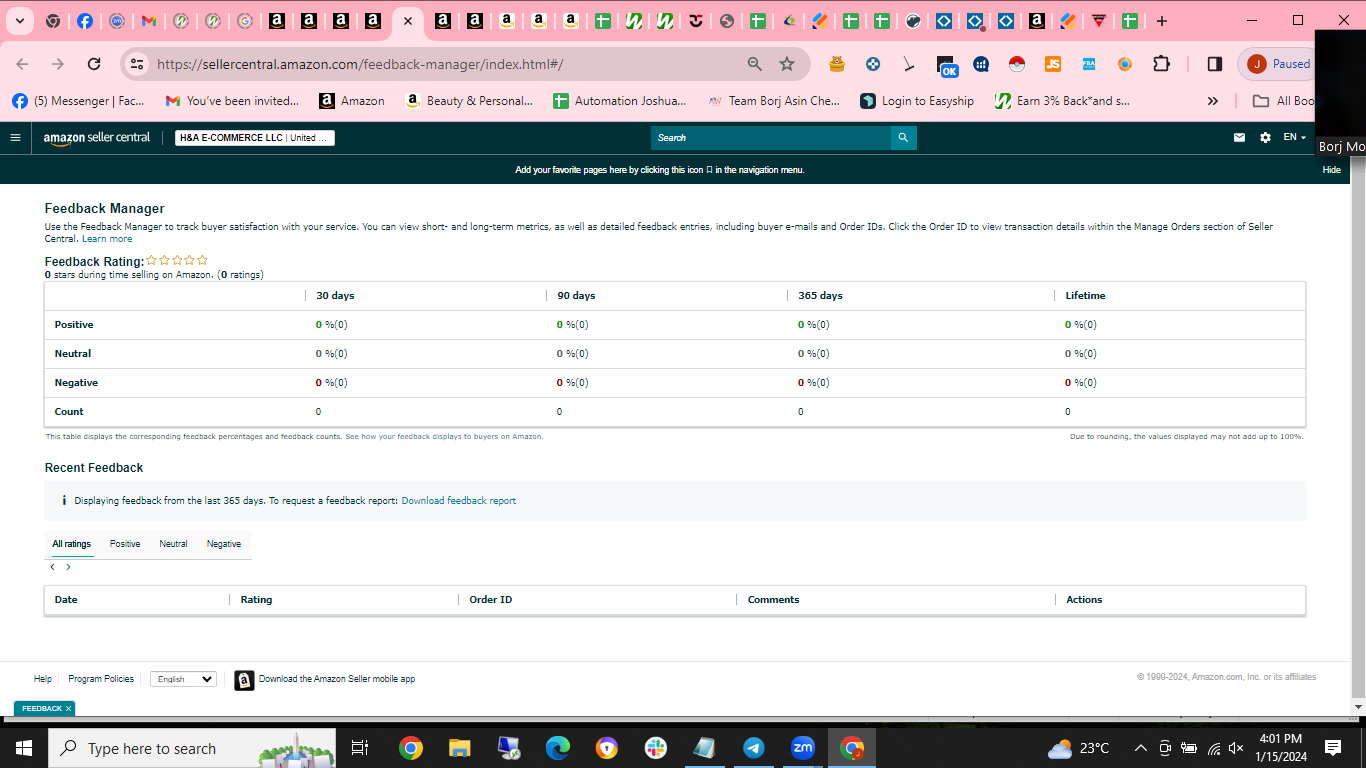1366x768 pixels.
Task: Click the Hide link on the favorites bar
Action: pos(1332,170)
